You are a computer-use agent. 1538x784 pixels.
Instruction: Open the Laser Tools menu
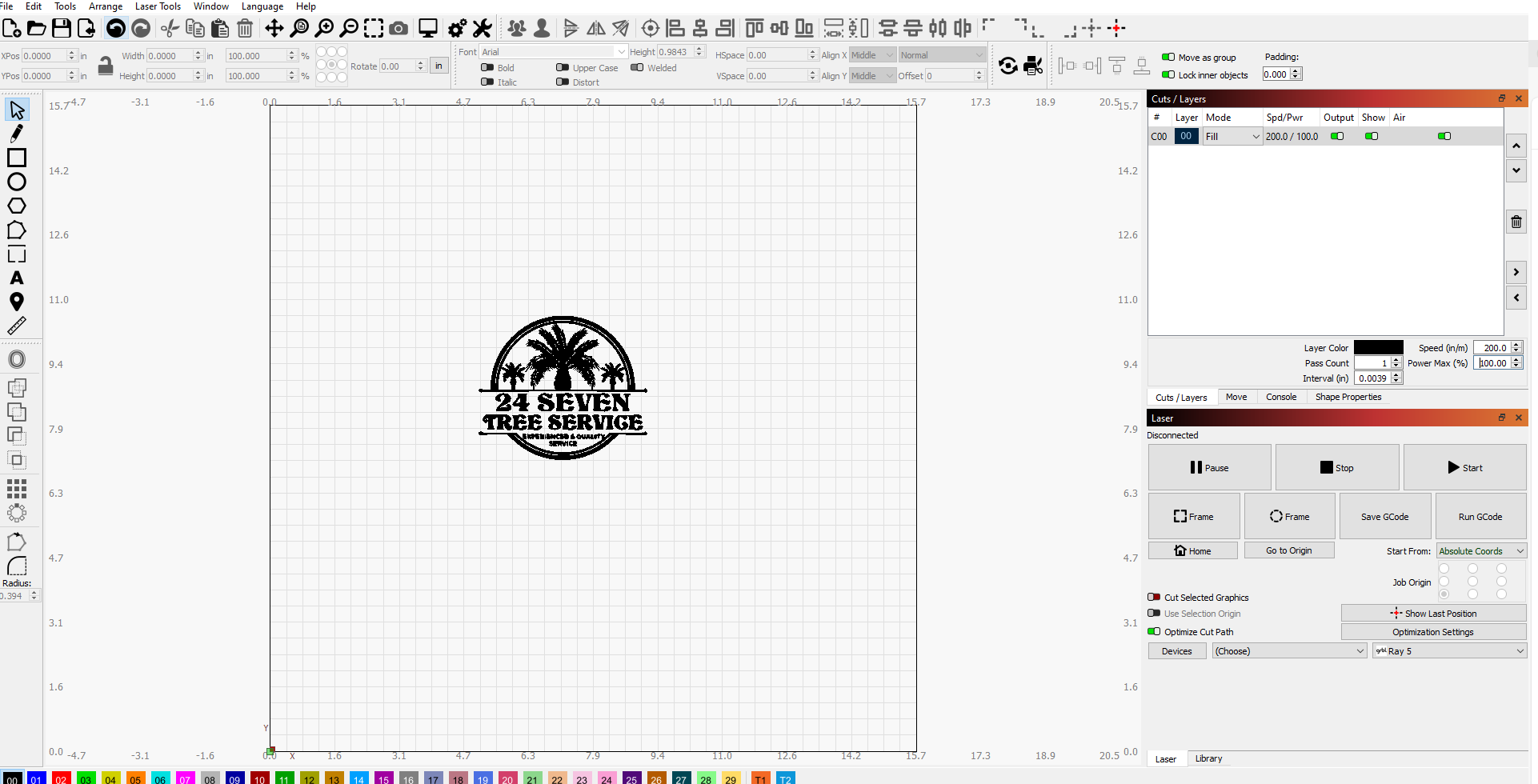click(x=158, y=6)
